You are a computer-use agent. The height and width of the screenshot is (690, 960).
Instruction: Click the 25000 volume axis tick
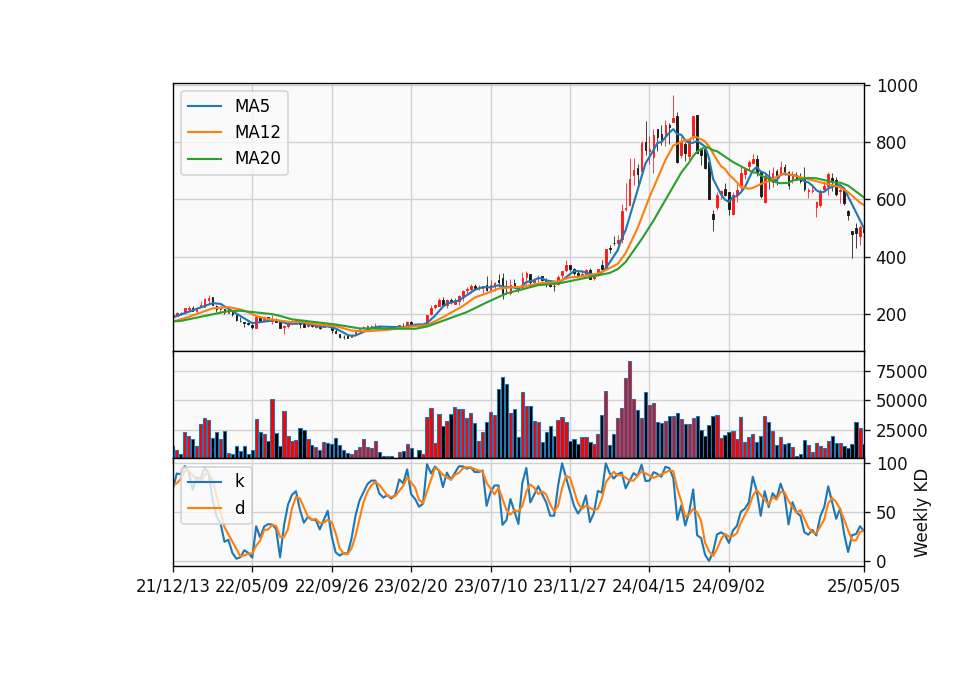pyautogui.click(x=902, y=430)
